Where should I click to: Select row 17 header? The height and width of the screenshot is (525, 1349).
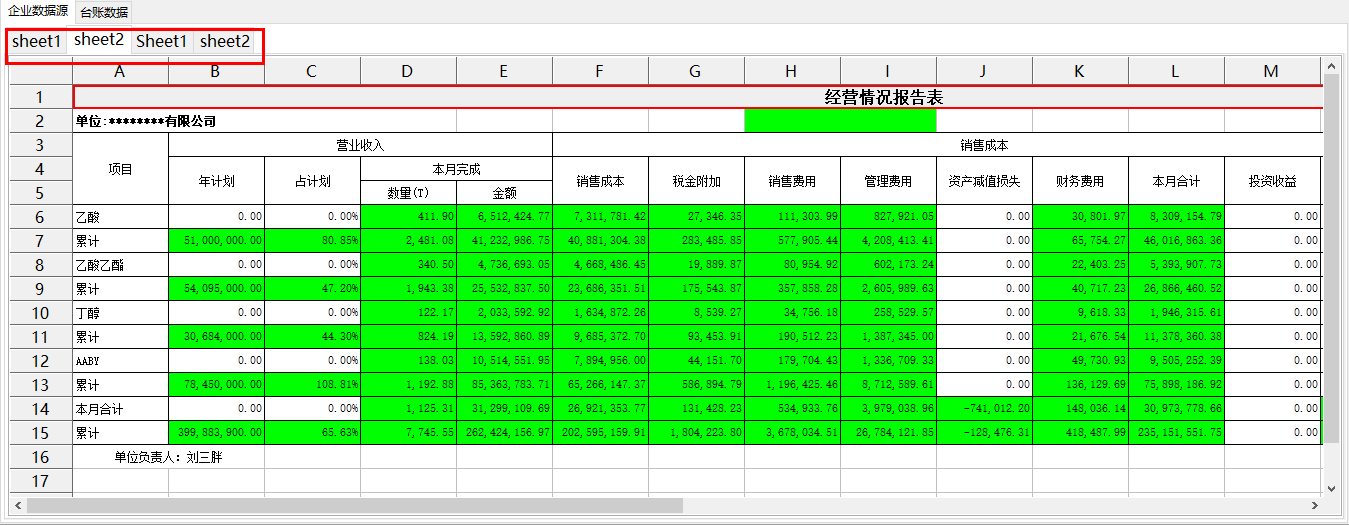[40, 481]
